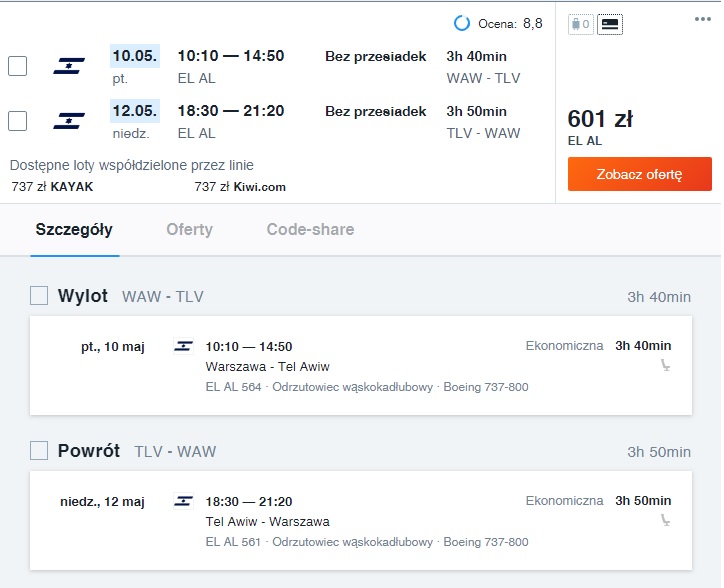
Task: Tick checkbox for the 10.05 outbound flight
Action: click(18, 66)
